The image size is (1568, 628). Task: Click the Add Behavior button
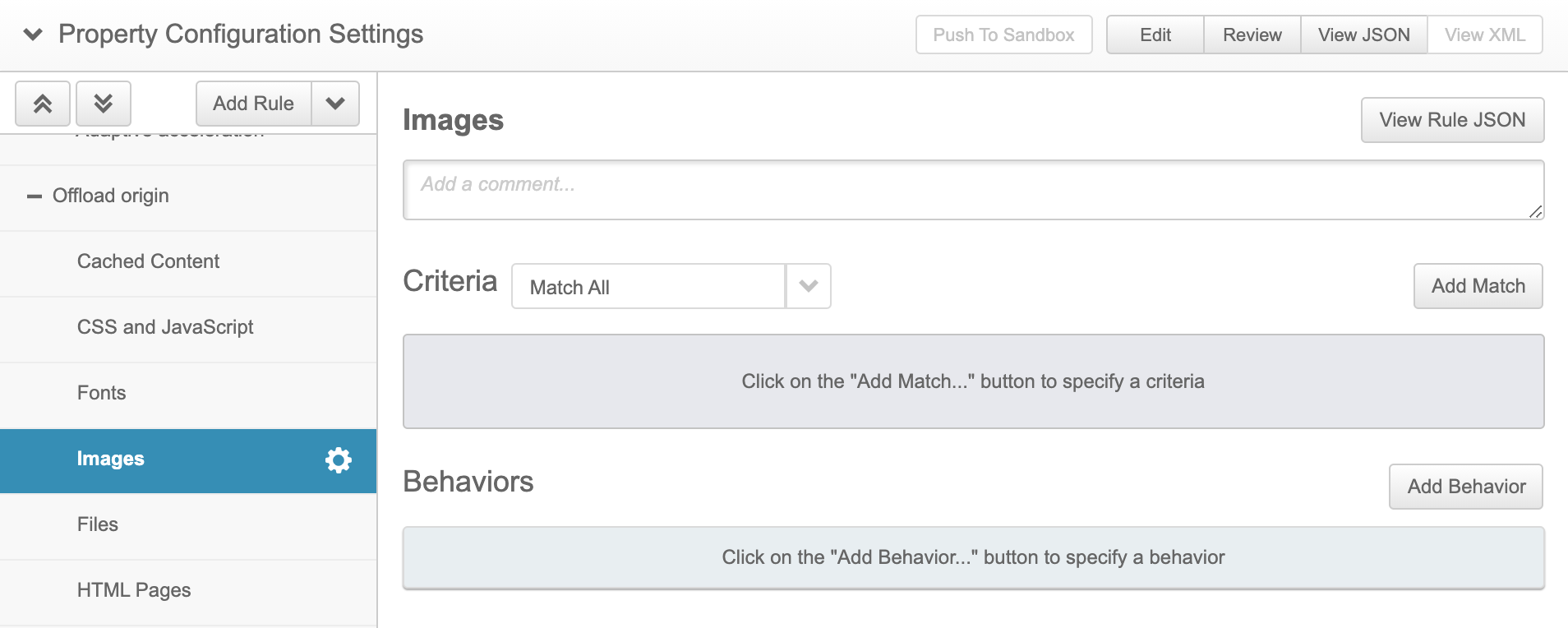click(x=1466, y=487)
